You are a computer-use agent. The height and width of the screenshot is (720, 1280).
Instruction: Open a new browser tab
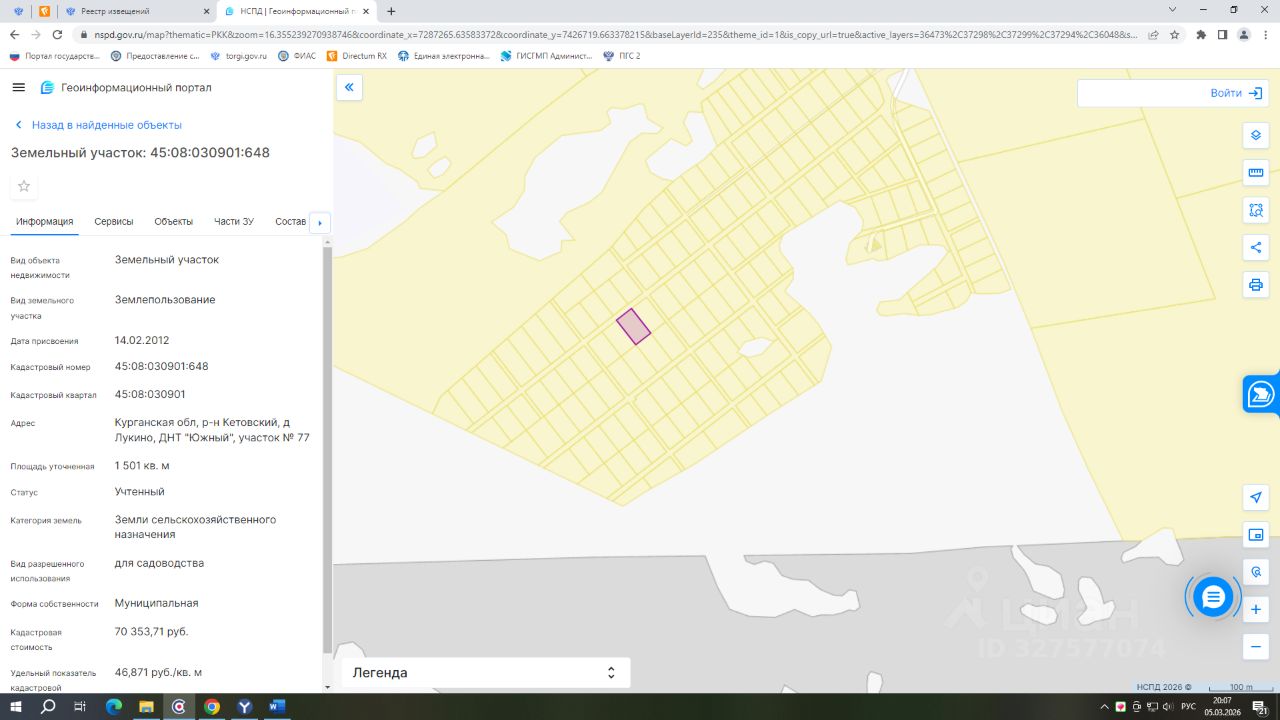(x=391, y=11)
